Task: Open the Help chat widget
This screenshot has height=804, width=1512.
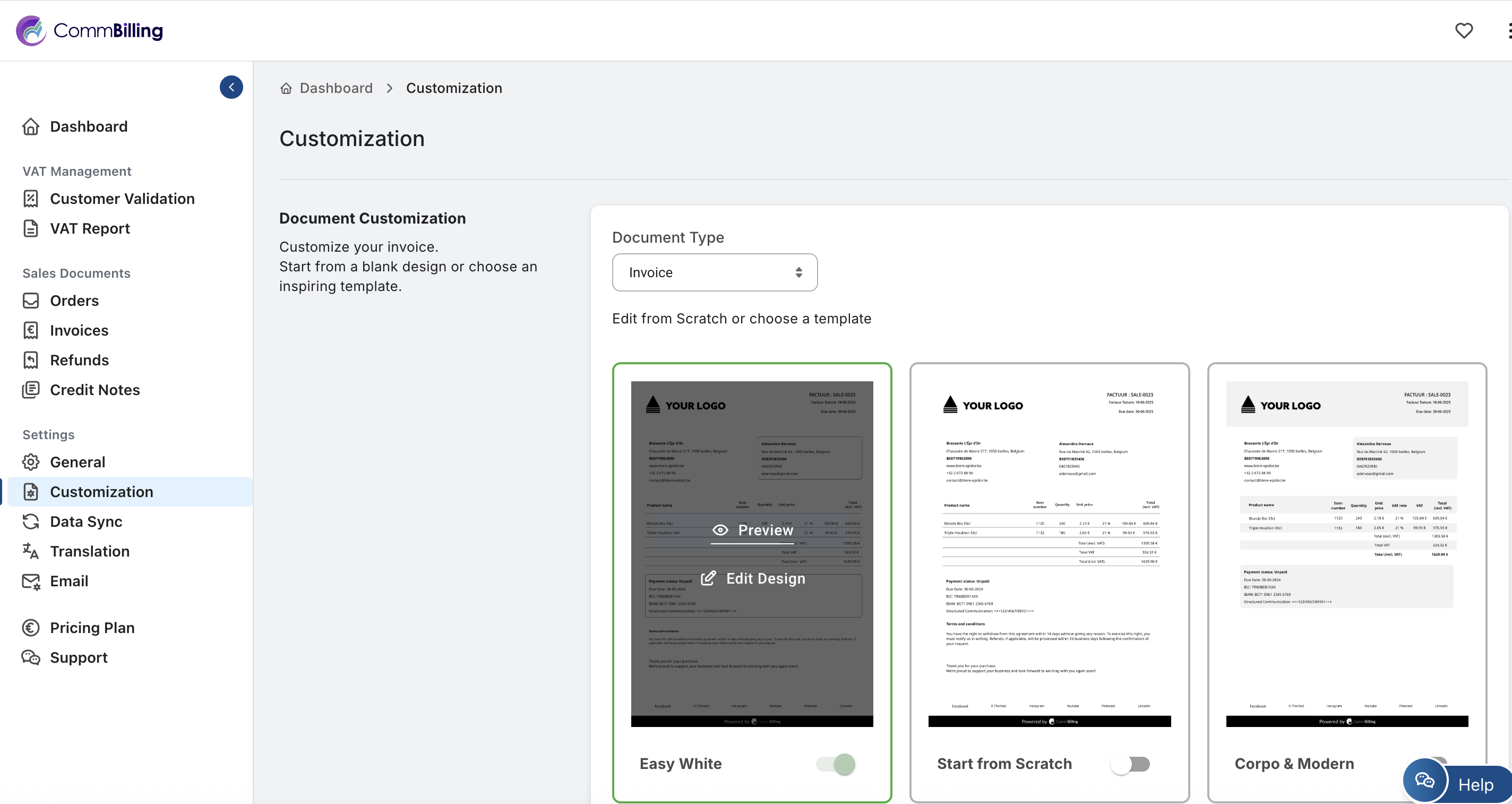Action: [1458, 783]
